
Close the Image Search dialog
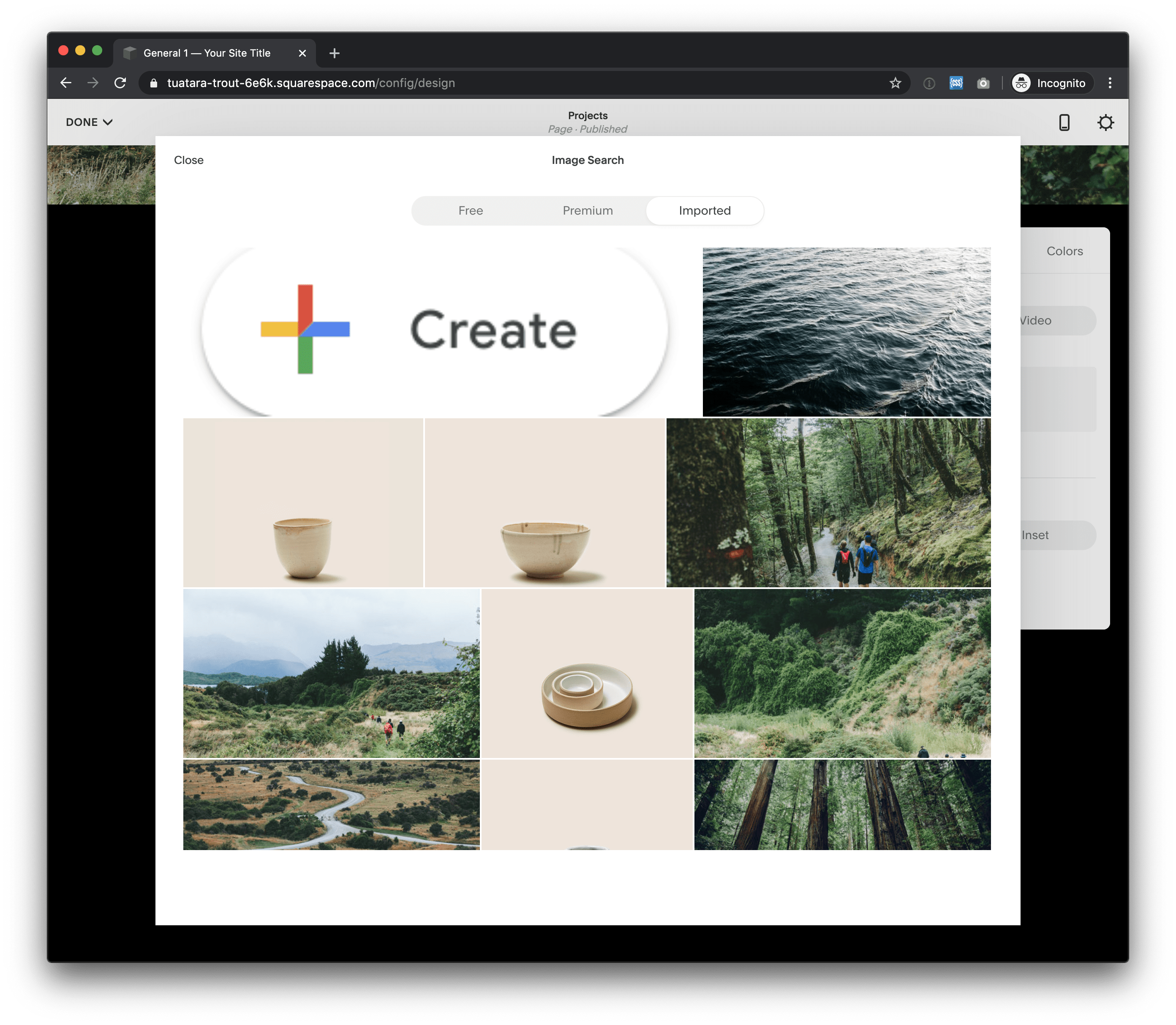pos(189,160)
